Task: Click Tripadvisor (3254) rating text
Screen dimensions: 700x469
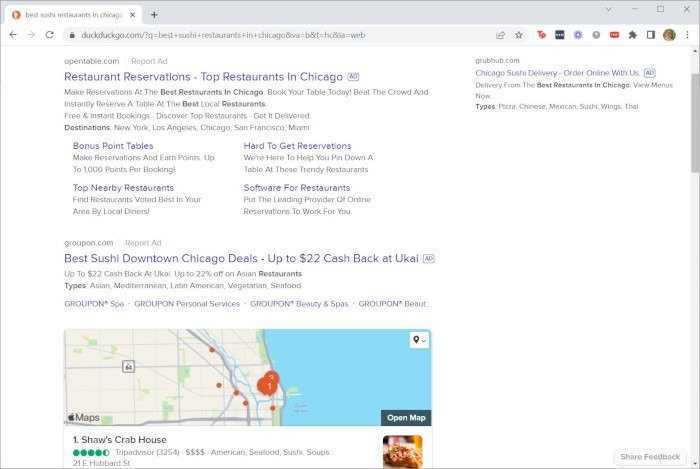Action: [x=147, y=452]
